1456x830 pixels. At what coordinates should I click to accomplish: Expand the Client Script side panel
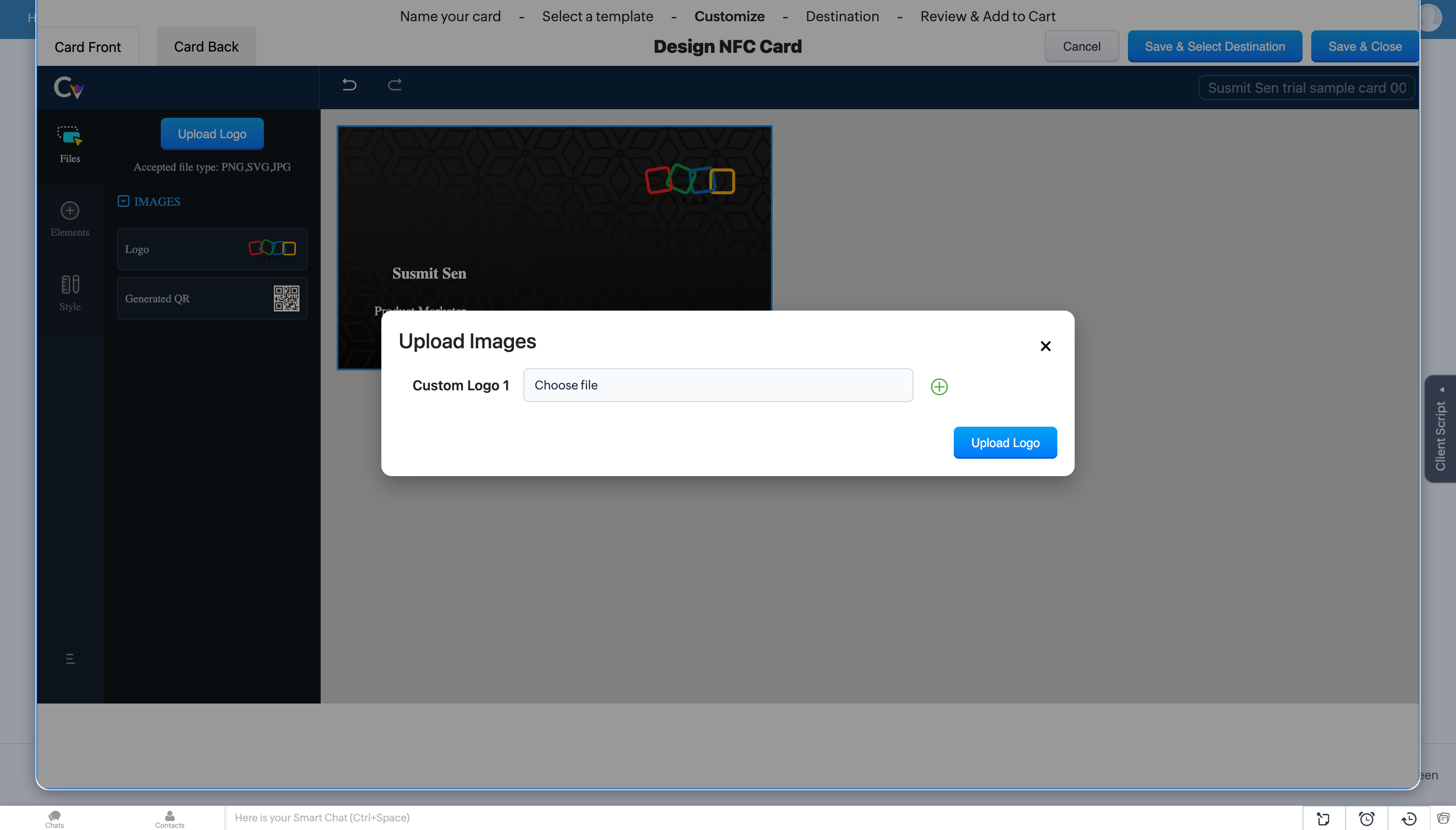tap(1440, 429)
